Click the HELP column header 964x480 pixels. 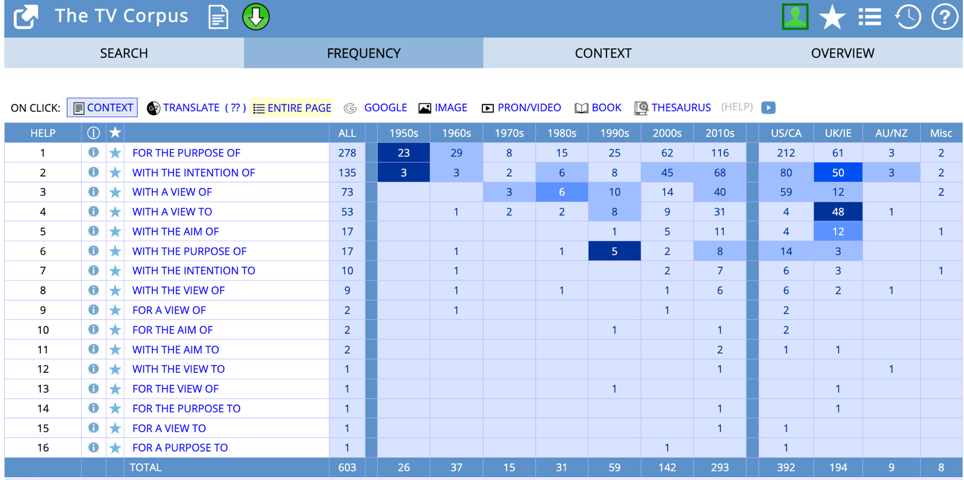tap(43, 133)
